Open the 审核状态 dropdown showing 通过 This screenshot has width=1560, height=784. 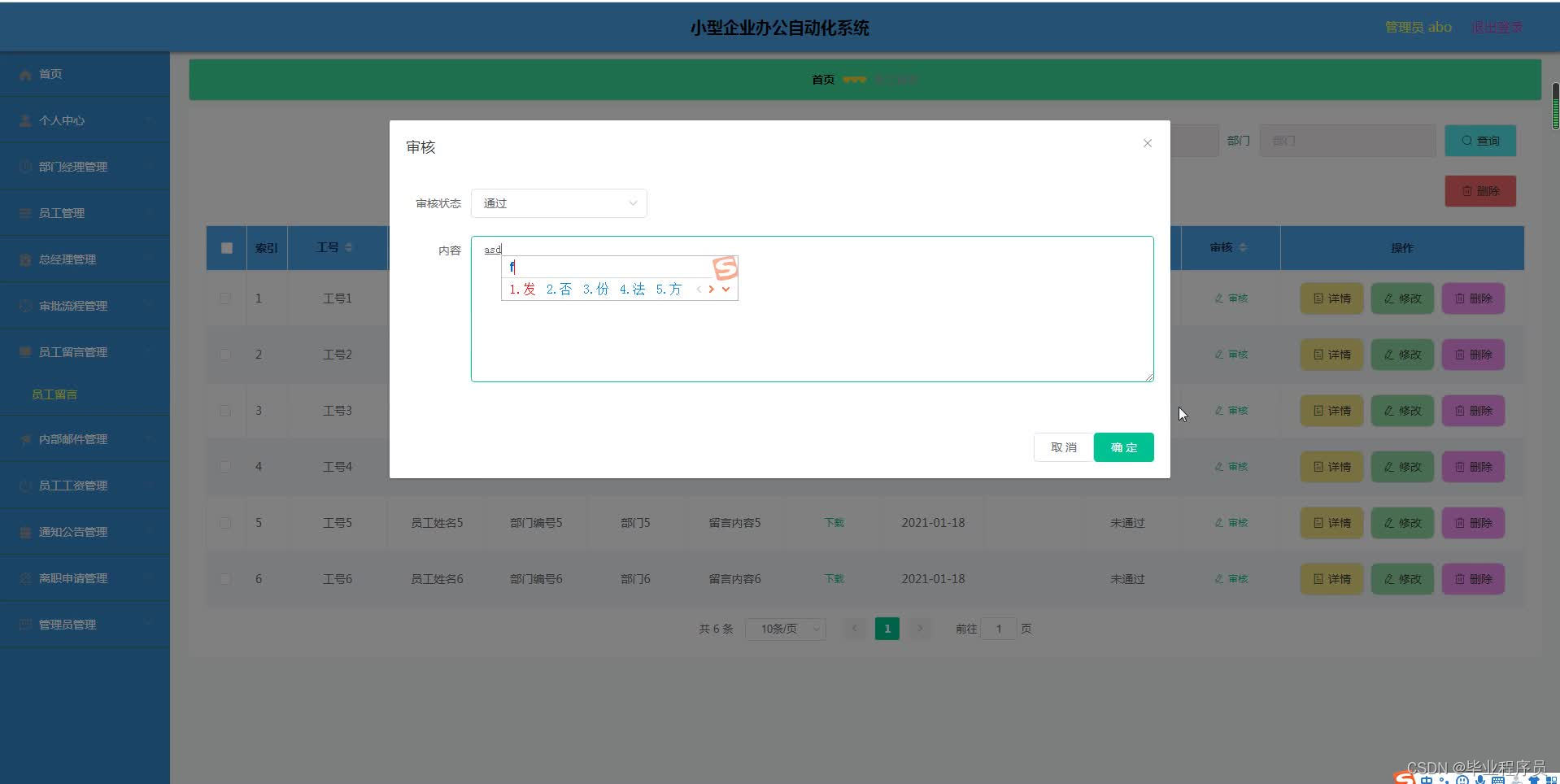(559, 203)
